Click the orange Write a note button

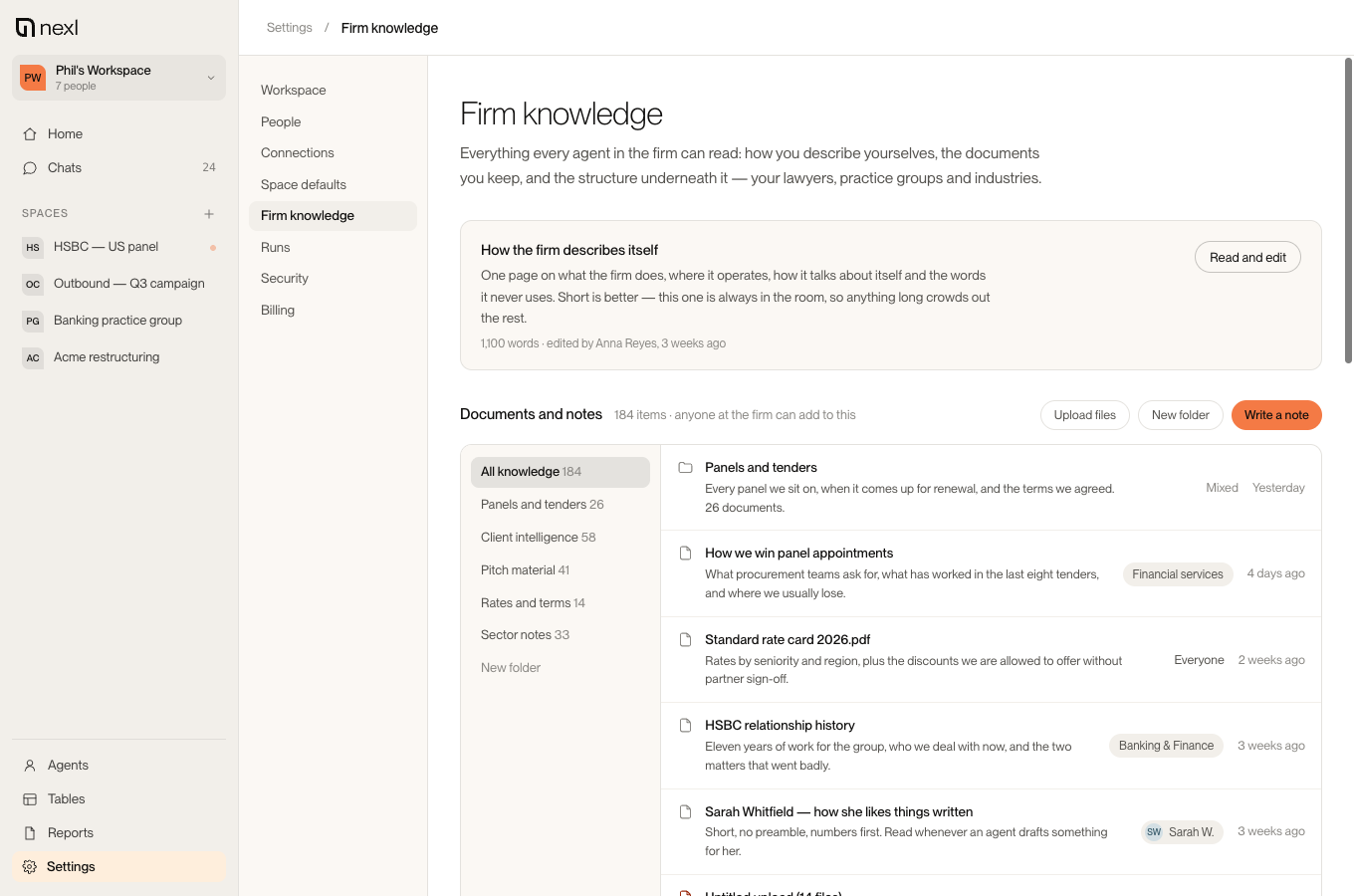1276,415
